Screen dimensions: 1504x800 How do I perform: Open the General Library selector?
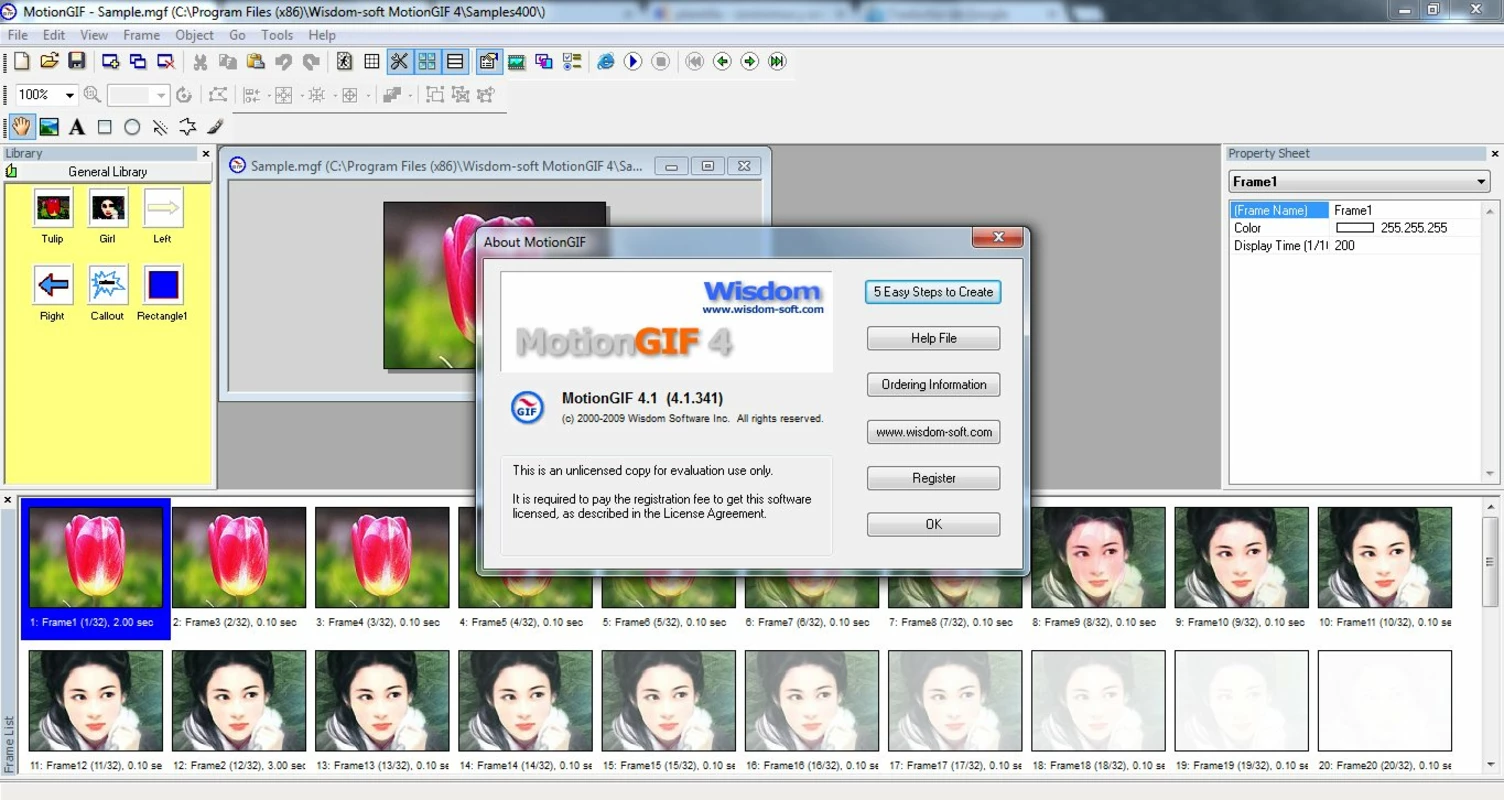108,172
